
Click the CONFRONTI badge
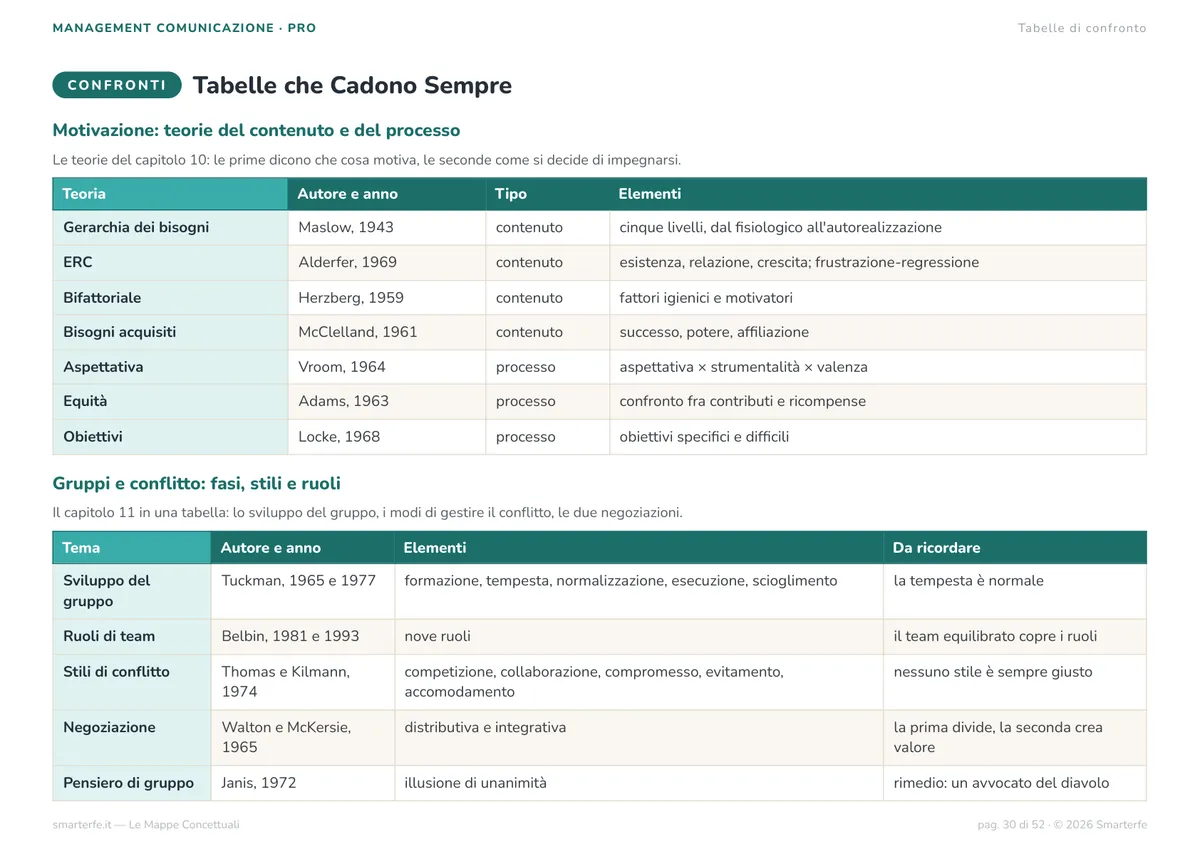[117, 85]
